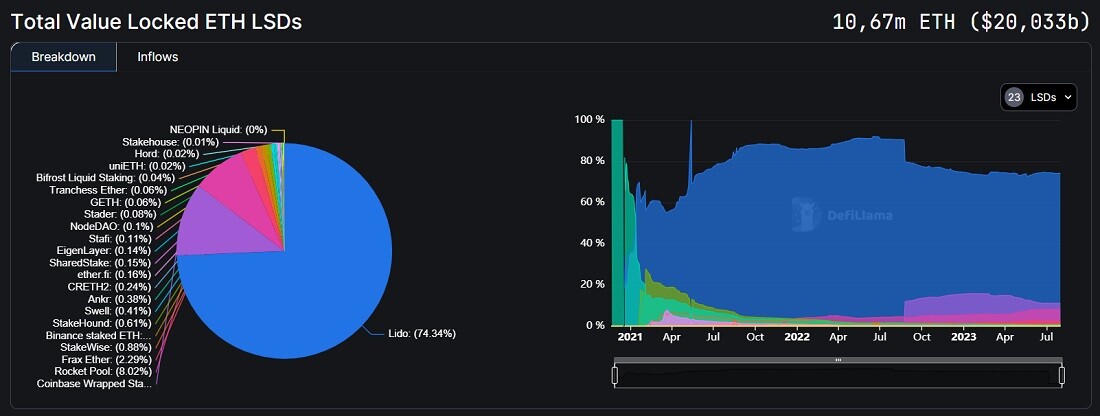
Task: Click the 2022 x-axis label
Action: click(x=796, y=337)
